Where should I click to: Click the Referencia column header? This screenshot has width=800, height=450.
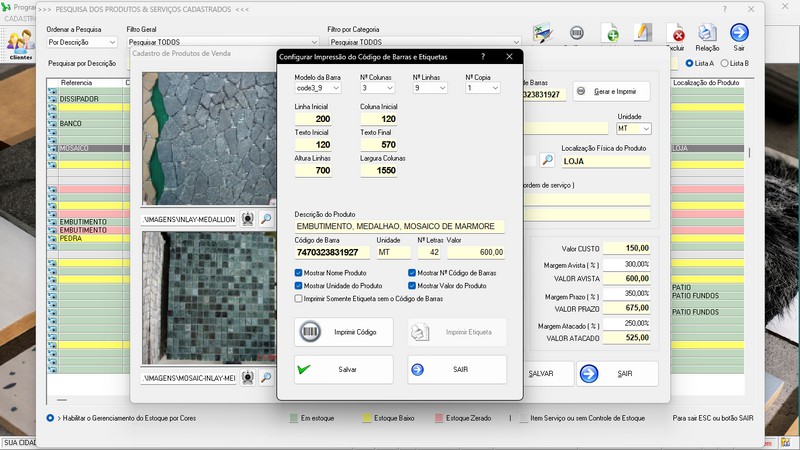[77, 83]
